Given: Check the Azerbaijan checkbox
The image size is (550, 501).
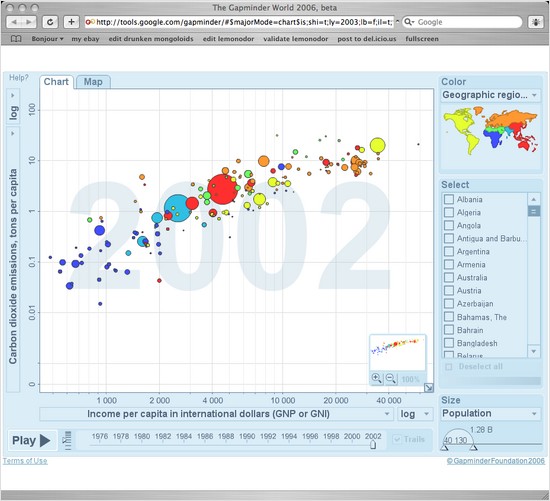Looking at the screenshot, I should [449, 303].
